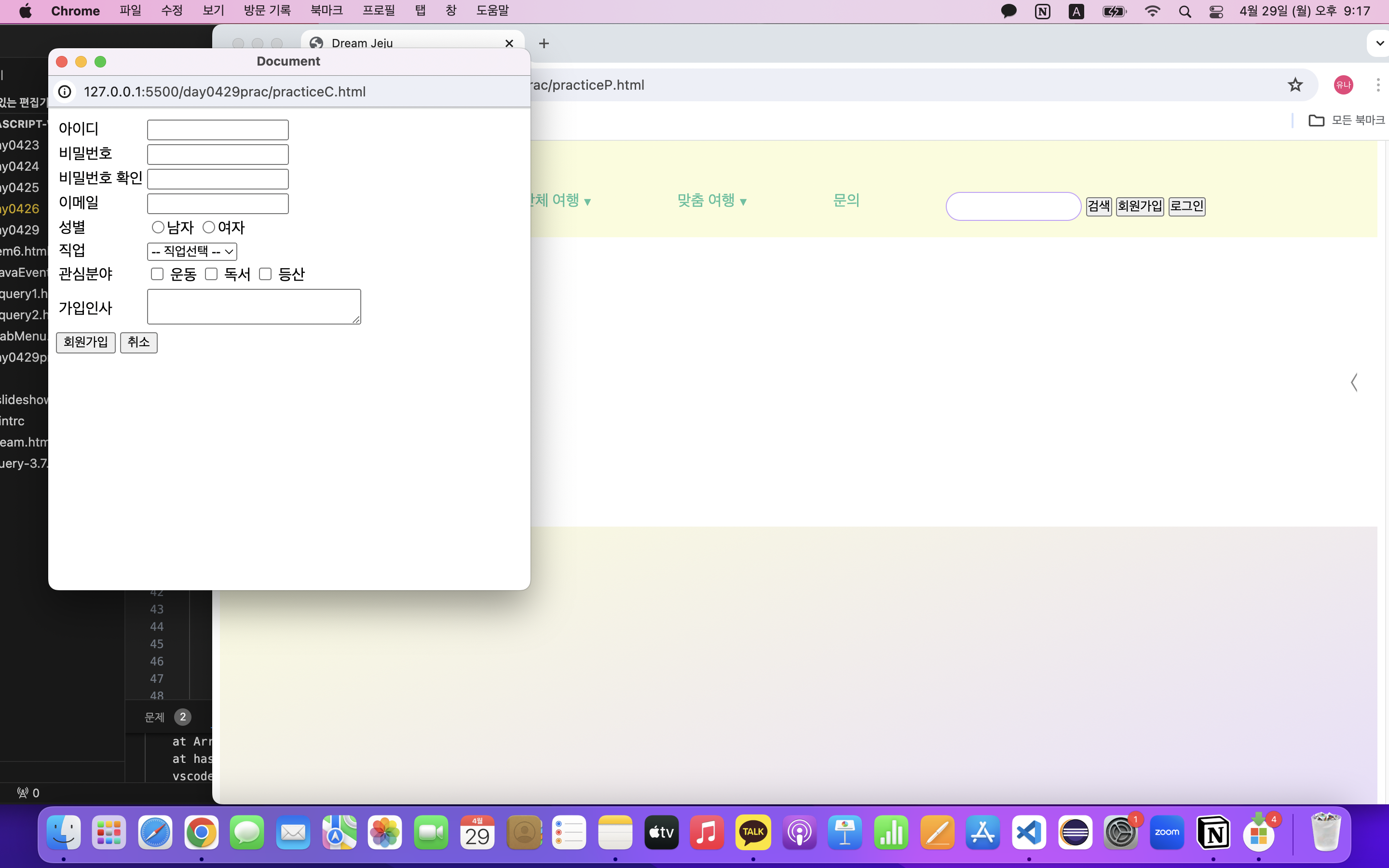The width and height of the screenshot is (1389, 868).
Task: Bookmark this page with the star icon
Action: click(x=1295, y=85)
